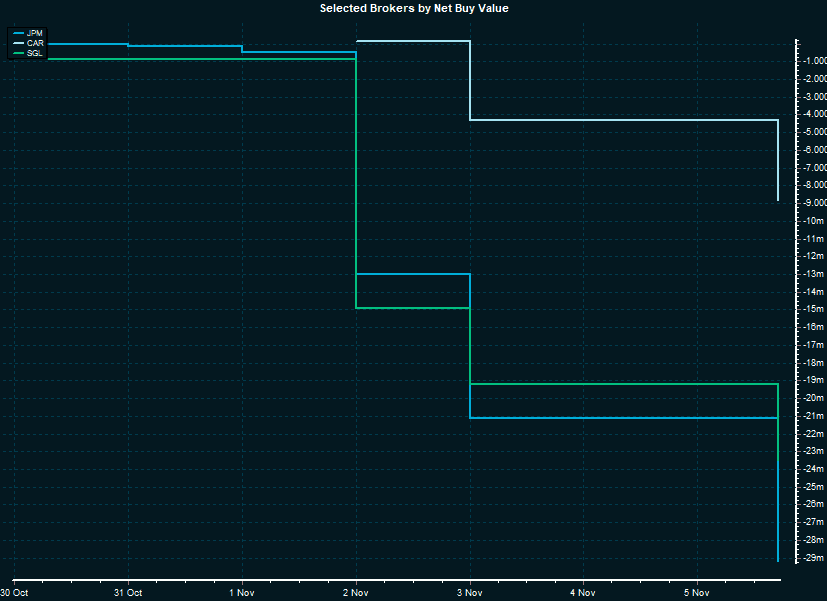Click the 1 Nov x-axis label
This screenshot has width=827, height=601.
tap(242, 592)
